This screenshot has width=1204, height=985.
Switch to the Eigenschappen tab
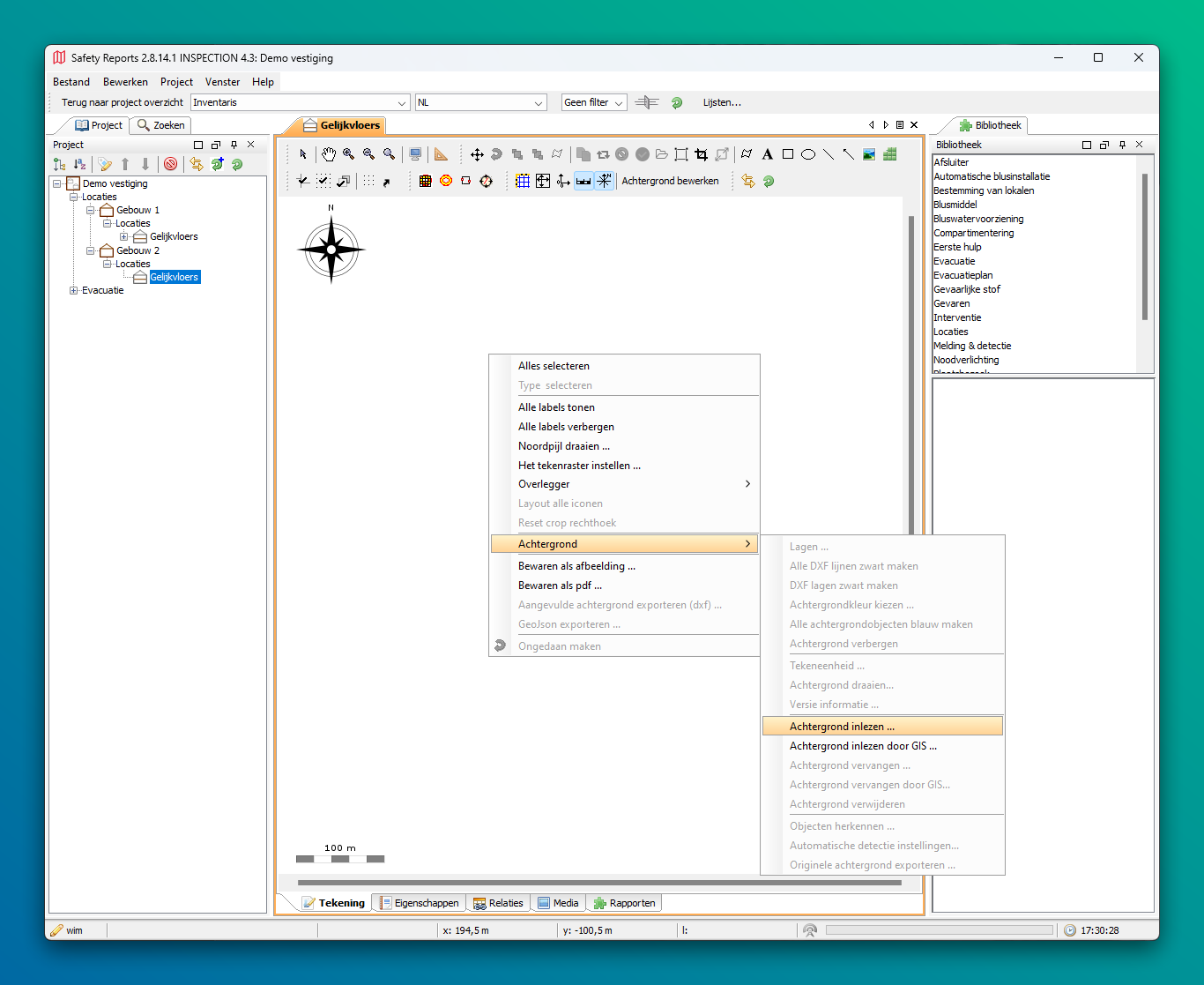420,903
